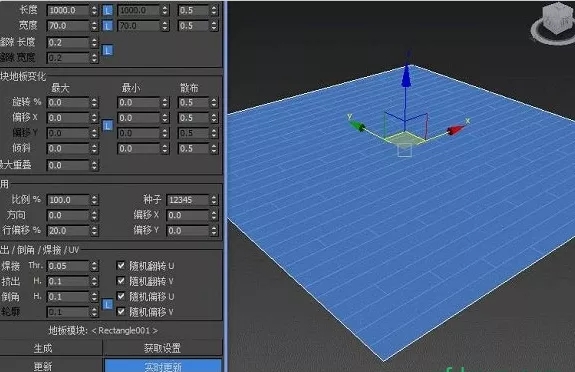Click the 偏移 Y field beneath 种子
The height and width of the screenshot is (372, 575).
tap(188, 231)
